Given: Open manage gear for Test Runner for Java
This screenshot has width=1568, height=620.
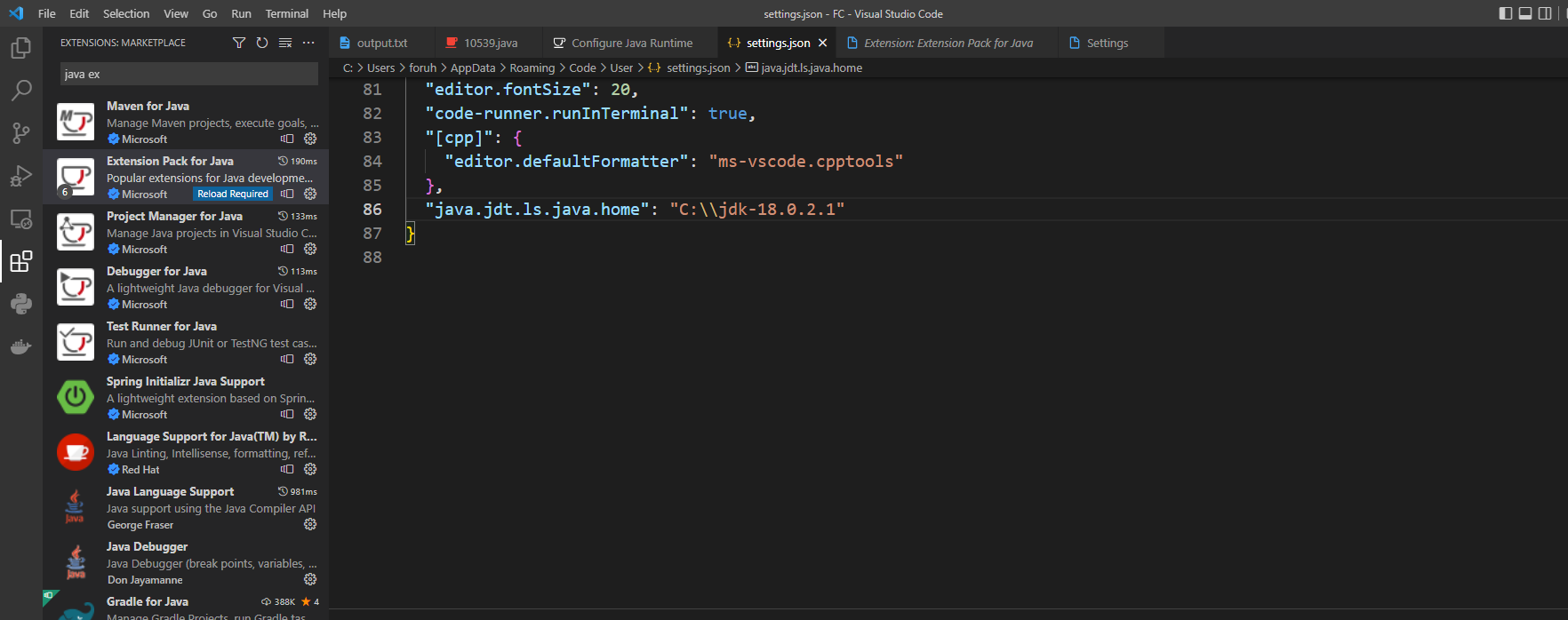Looking at the screenshot, I should [310, 359].
